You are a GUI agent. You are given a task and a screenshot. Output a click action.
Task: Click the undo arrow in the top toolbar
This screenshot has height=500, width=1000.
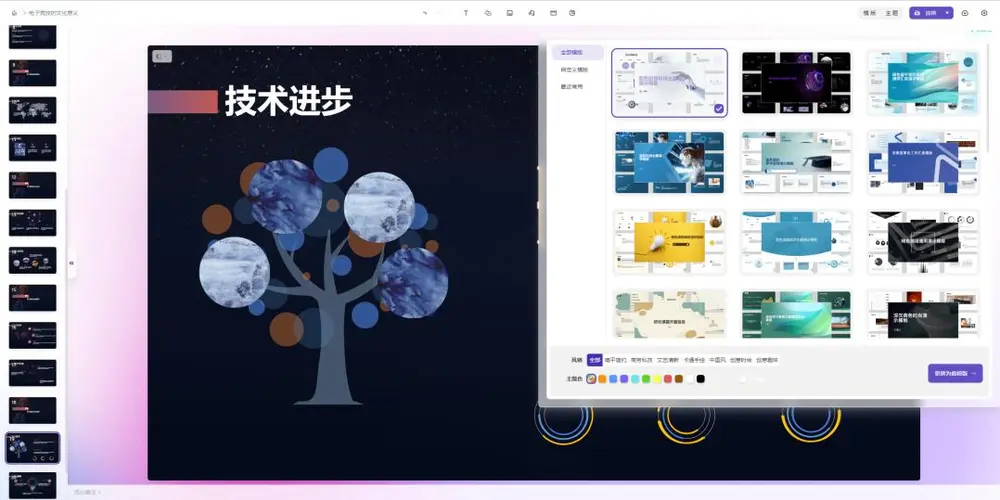click(425, 13)
